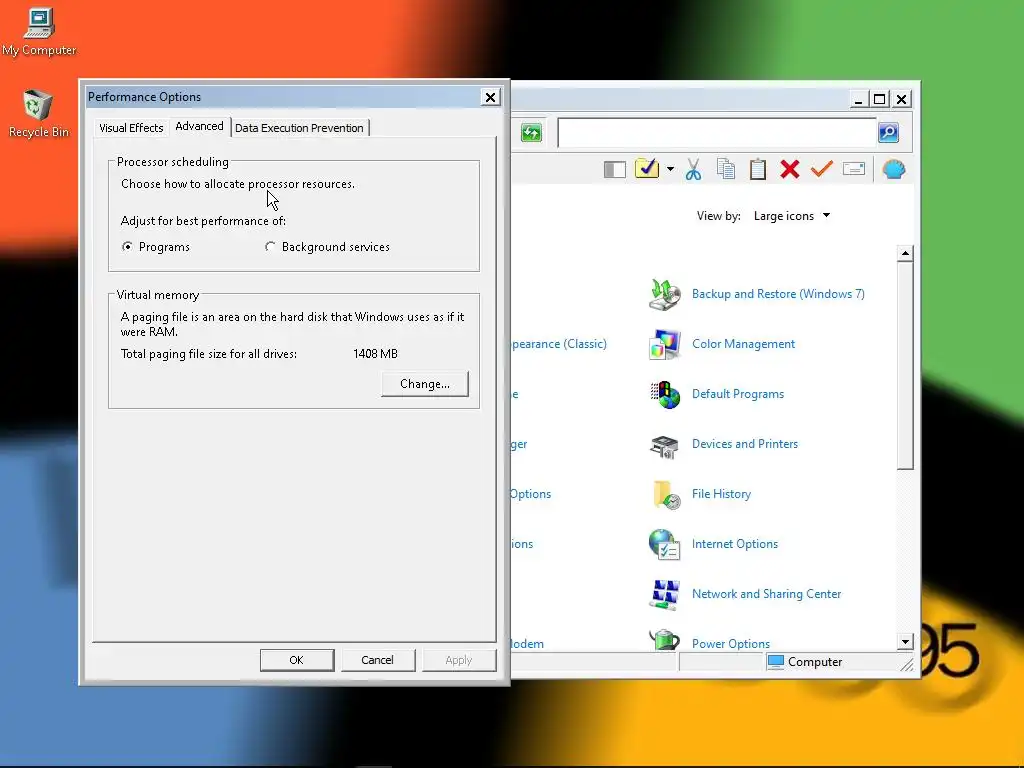Viewport: 1024px width, 768px height.
Task: Open Backup and Restore (Windows 7) link
Action: (778, 294)
